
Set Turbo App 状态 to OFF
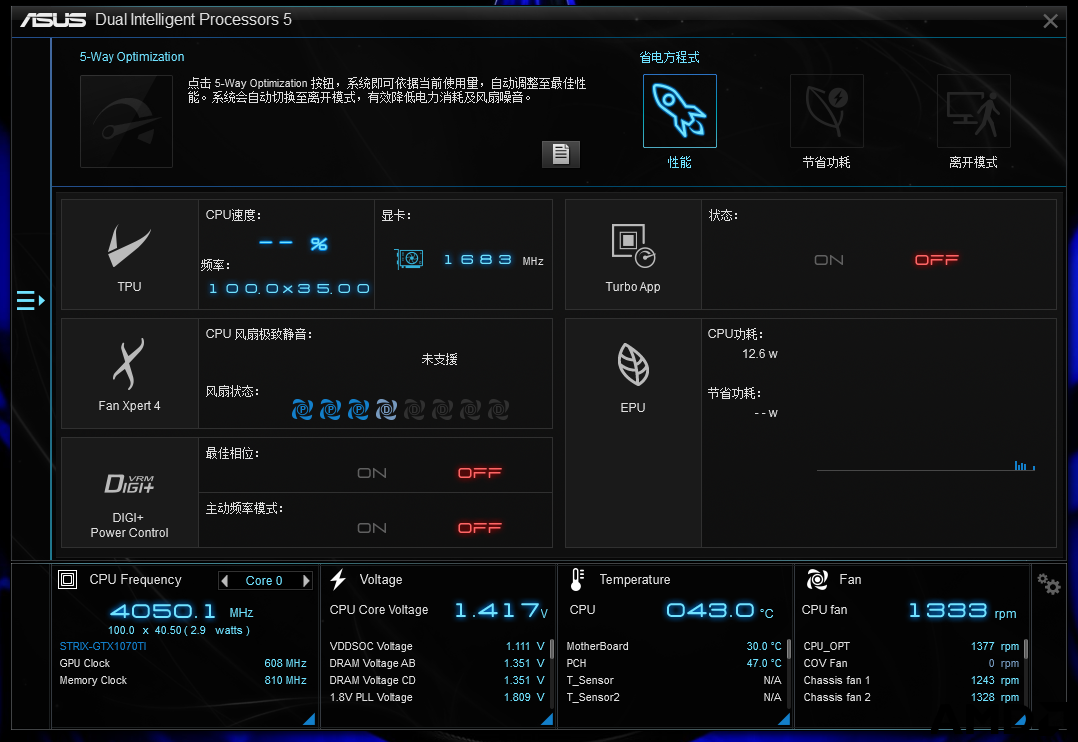click(x=936, y=260)
